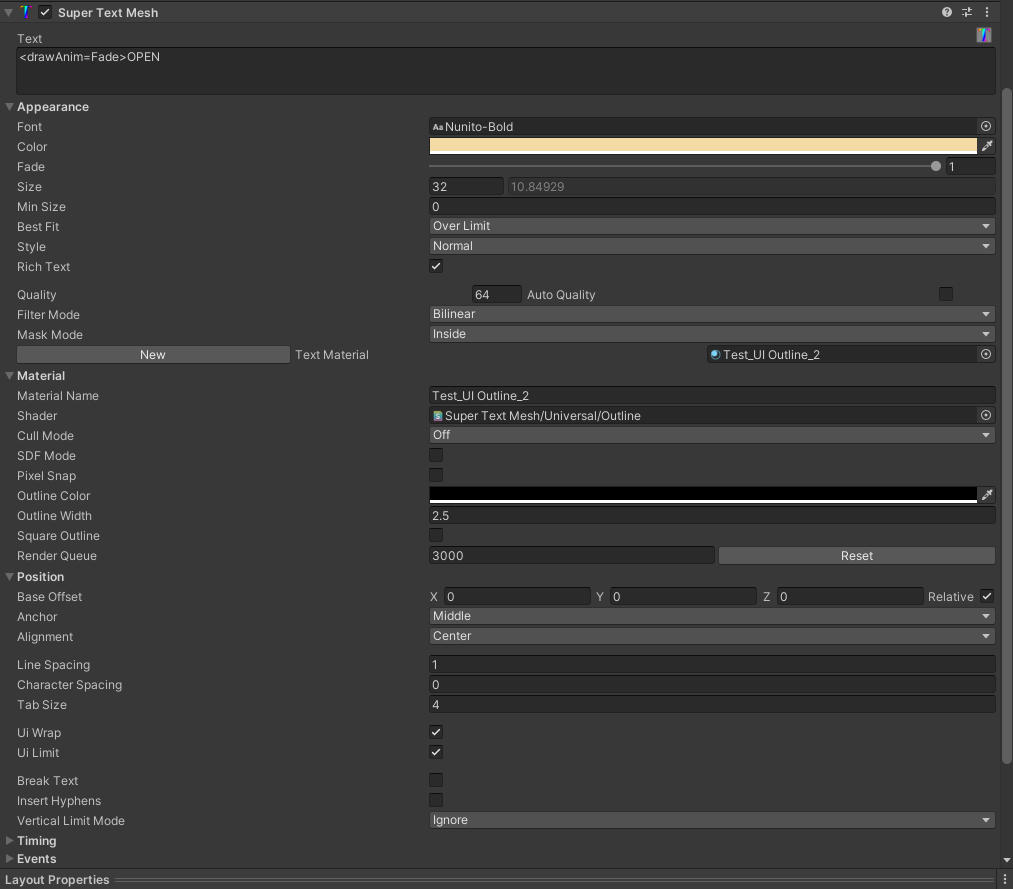Viewport: 1013px width, 889px height.
Task: Open Alignment dropdown showing Center
Action: pyautogui.click(x=712, y=636)
